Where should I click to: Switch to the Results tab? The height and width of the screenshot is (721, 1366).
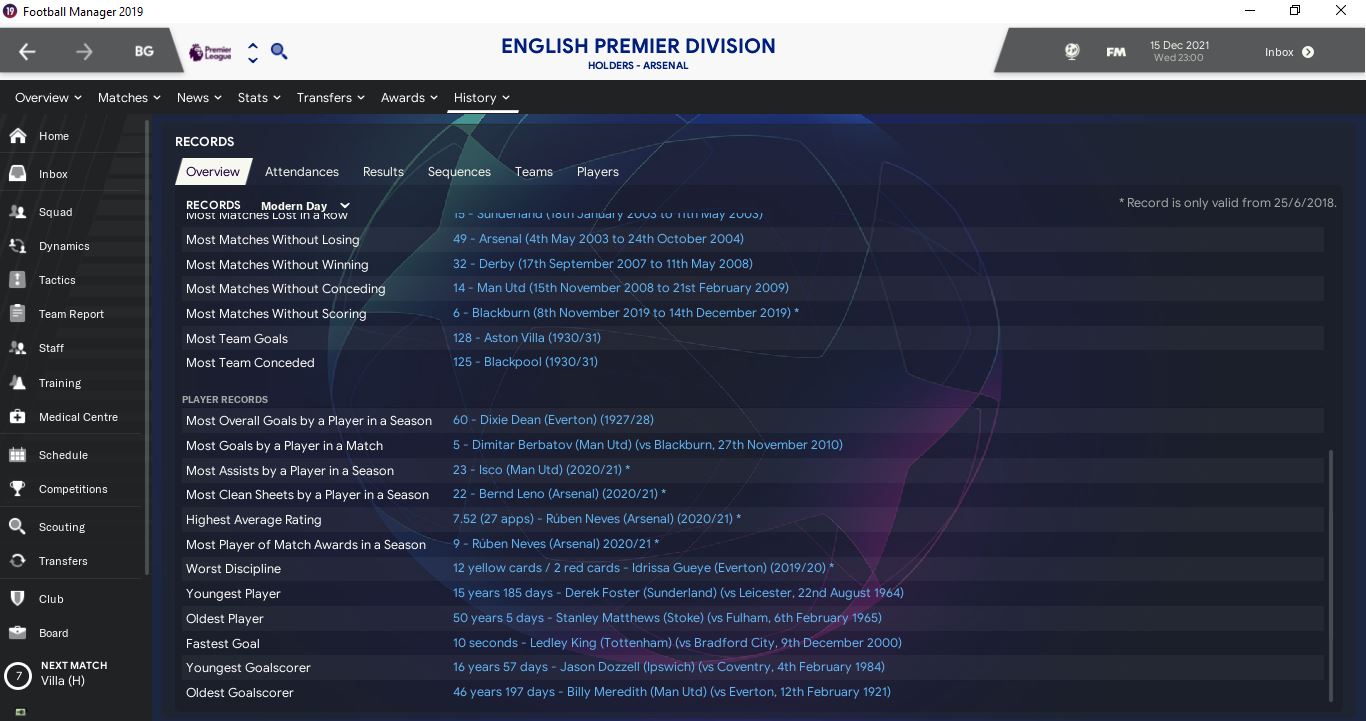(x=383, y=171)
